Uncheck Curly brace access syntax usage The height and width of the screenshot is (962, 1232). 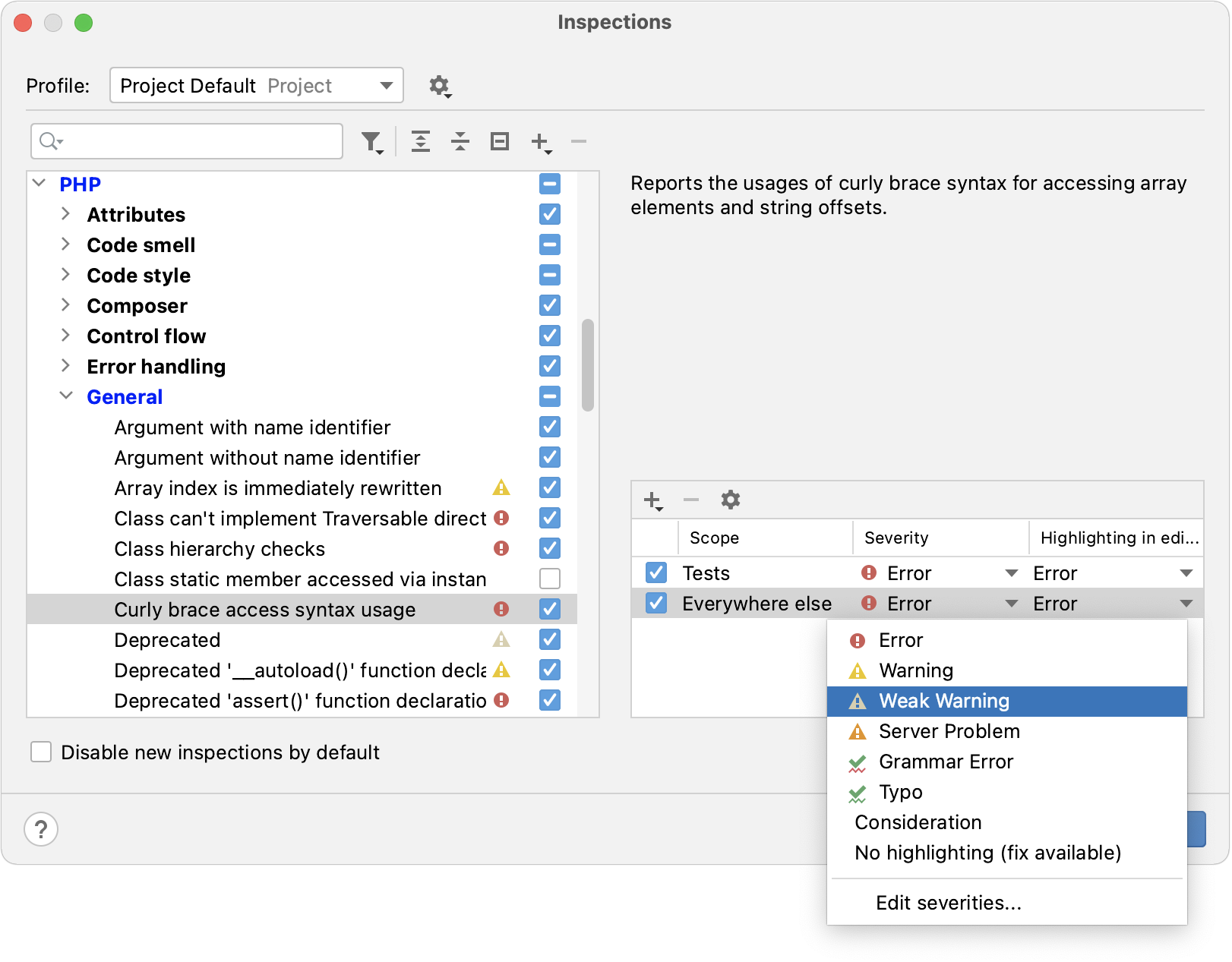click(550, 609)
